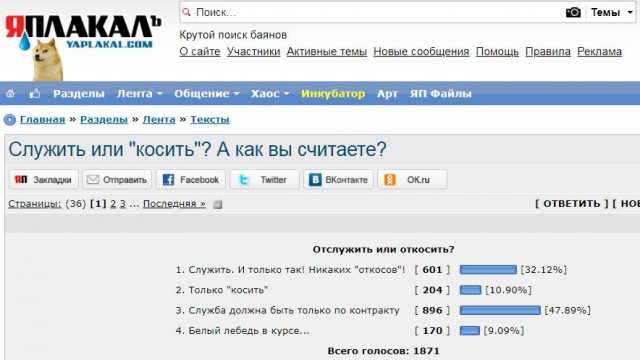Open the Новые сообщения link
Image resolution: width=640 pixels, height=360 pixels.
(421, 52)
